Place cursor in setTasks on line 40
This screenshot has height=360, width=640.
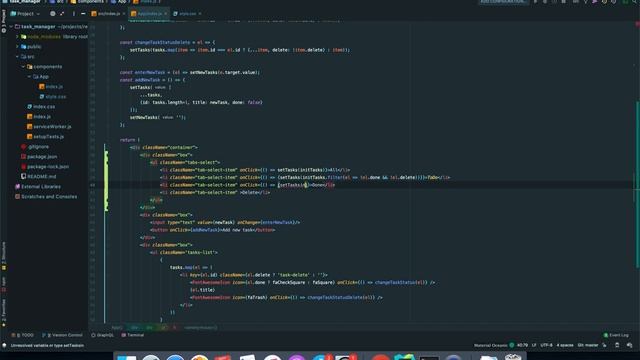(291, 185)
